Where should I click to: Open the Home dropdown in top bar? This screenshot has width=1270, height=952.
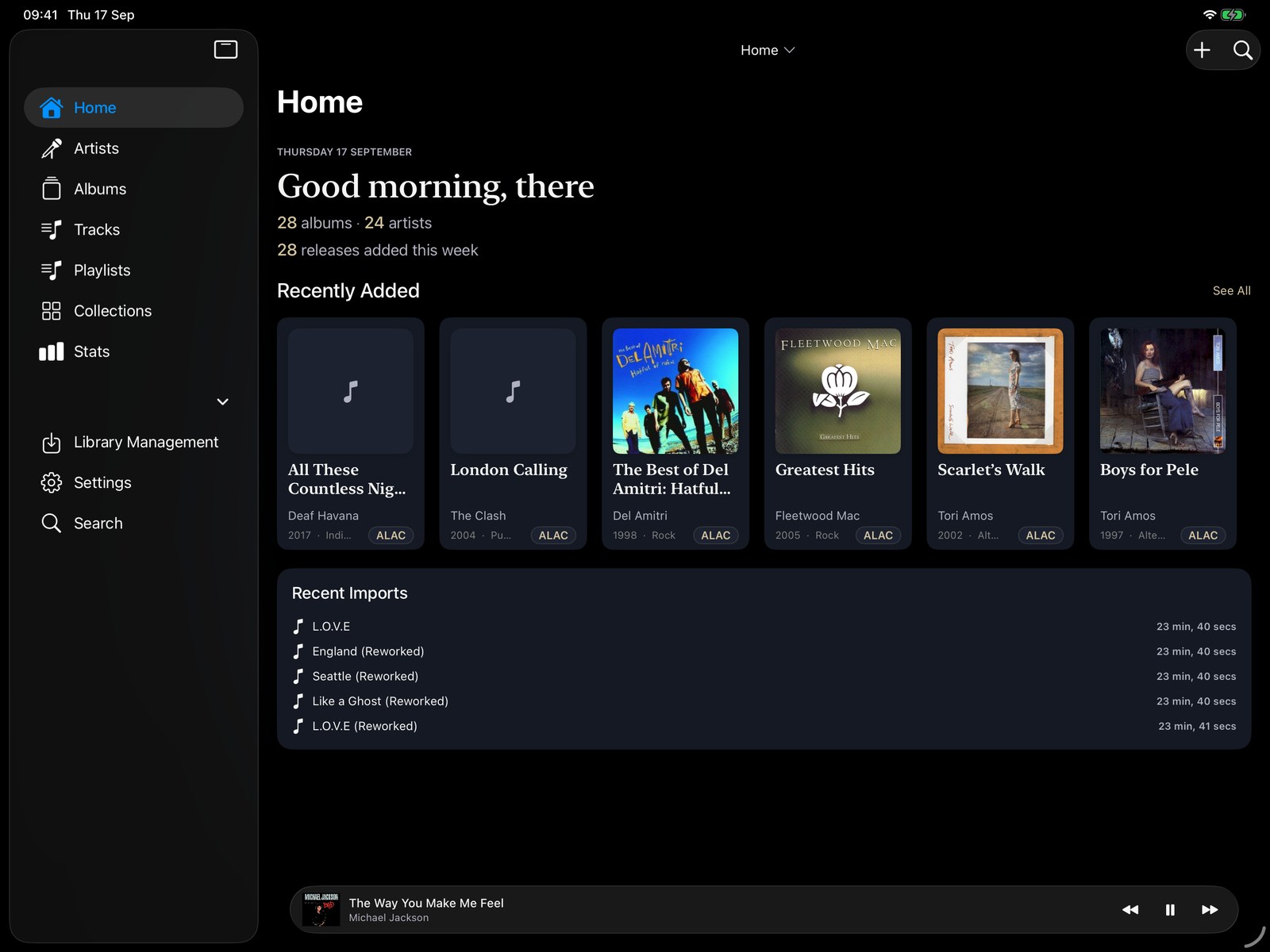(768, 50)
